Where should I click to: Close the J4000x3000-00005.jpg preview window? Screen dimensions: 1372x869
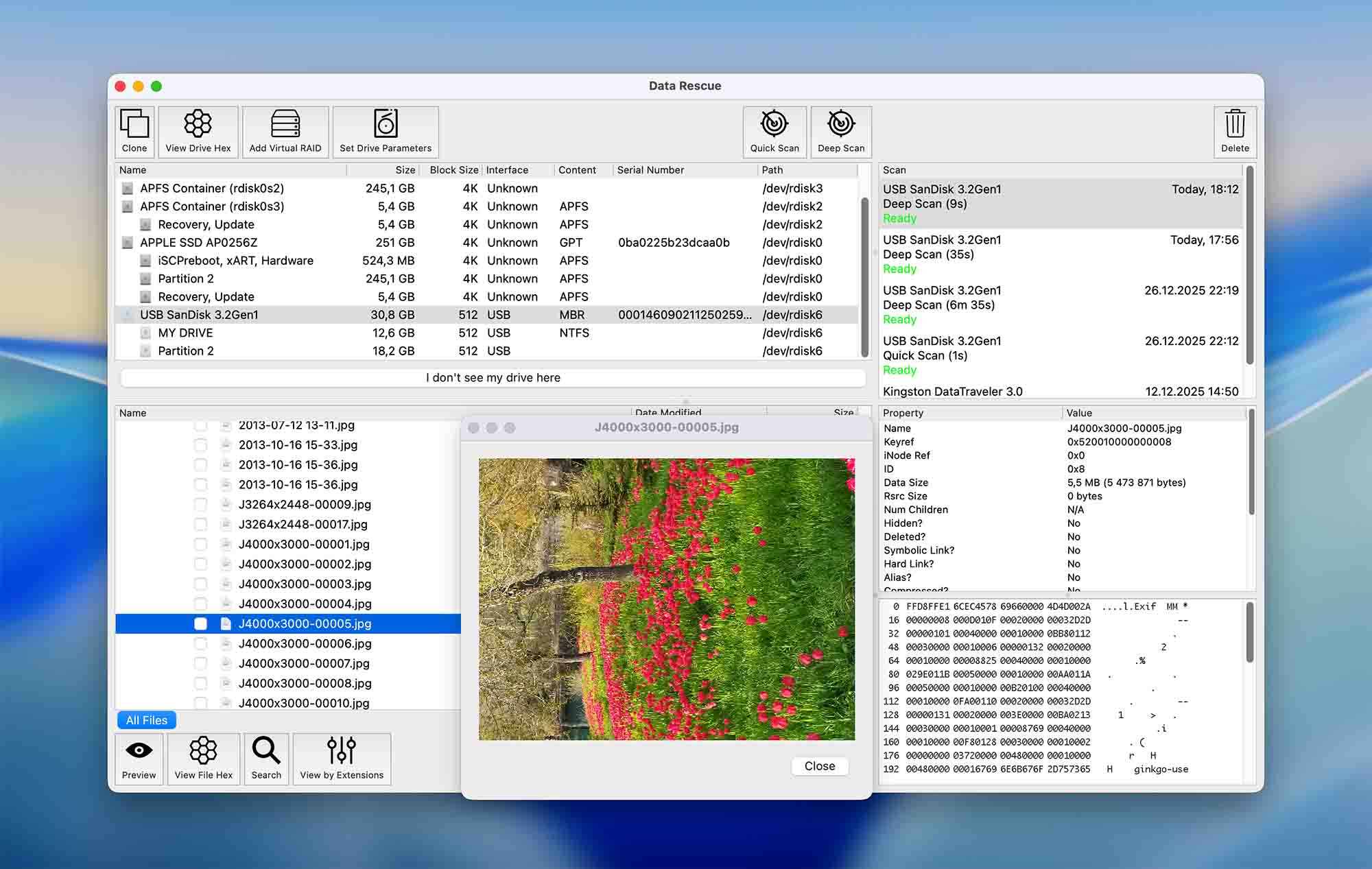coord(819,766)
